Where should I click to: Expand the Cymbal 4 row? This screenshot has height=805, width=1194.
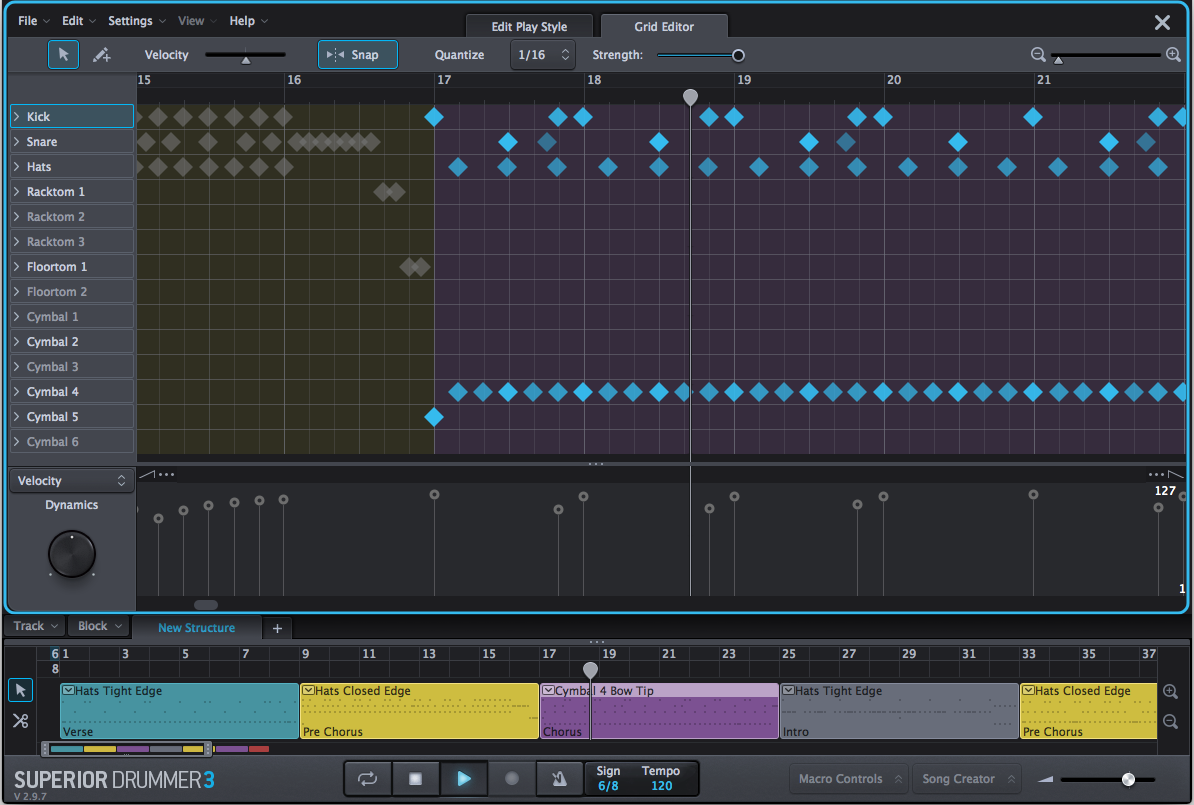(x=17, y=391)
